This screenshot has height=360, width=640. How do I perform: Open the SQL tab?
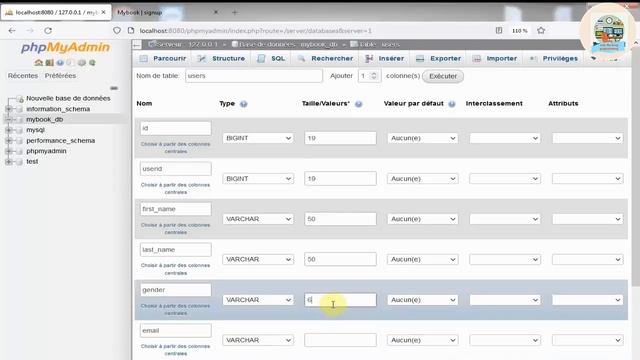271,58
